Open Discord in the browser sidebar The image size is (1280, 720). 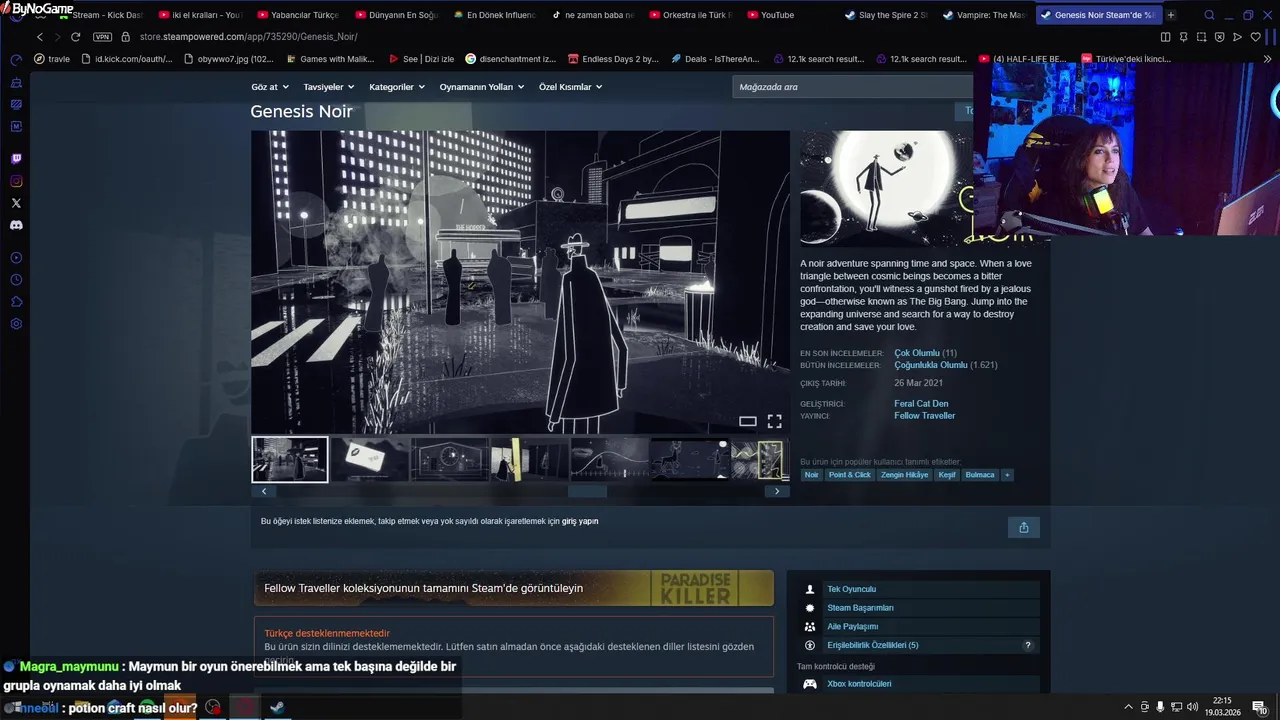[16, 225]
